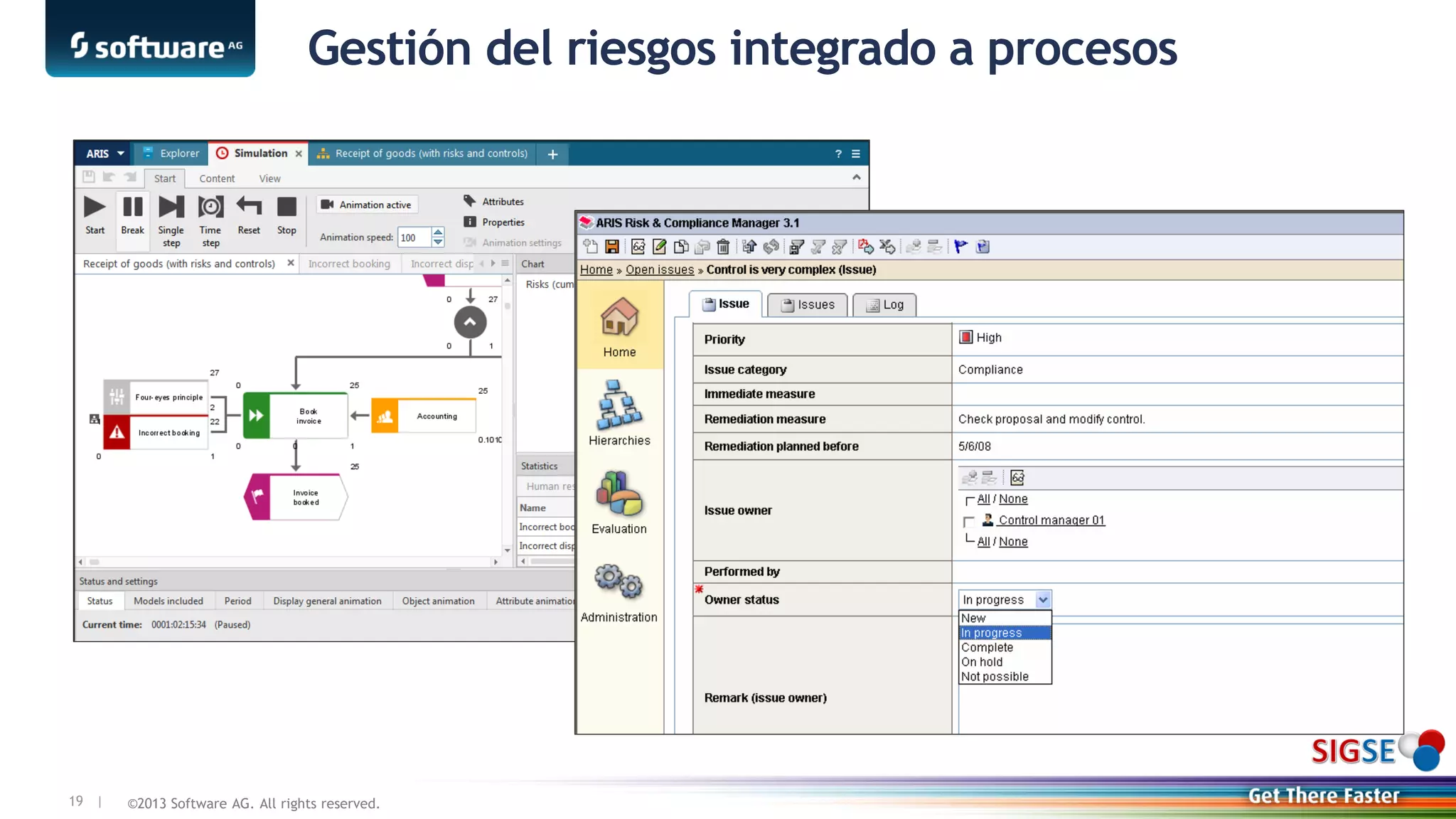Open Evaluation in the sidebar
1456x819 pixels.
tap(619, 503)
